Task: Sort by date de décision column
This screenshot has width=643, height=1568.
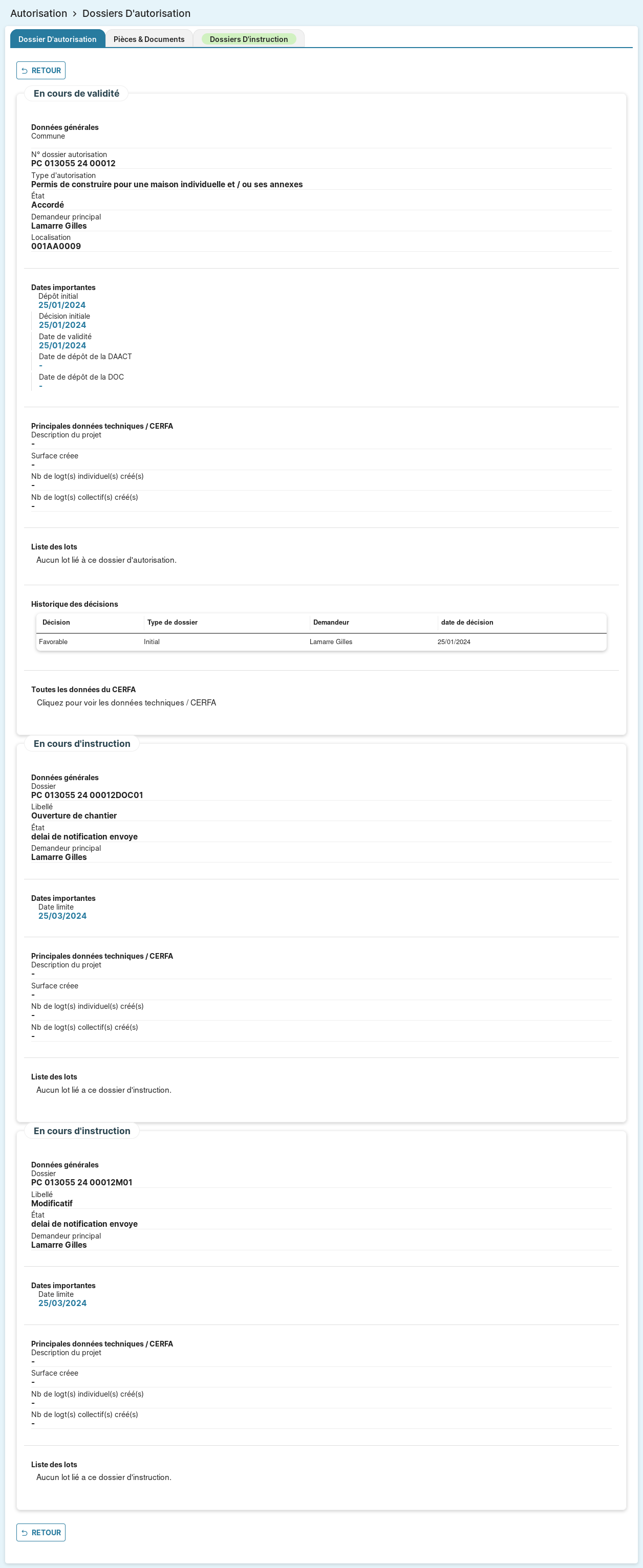Action: point(467,622)
